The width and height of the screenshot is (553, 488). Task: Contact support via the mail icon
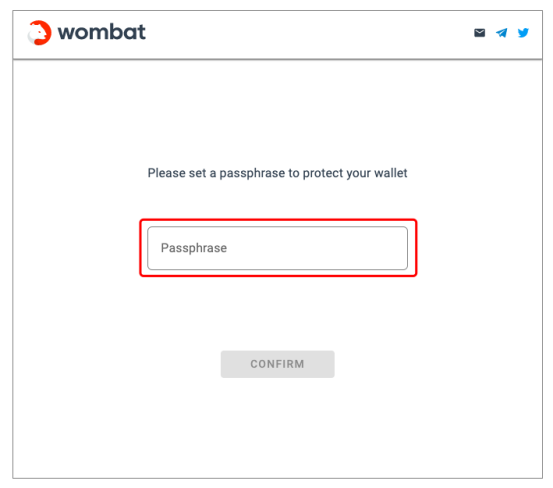point(479,33)
